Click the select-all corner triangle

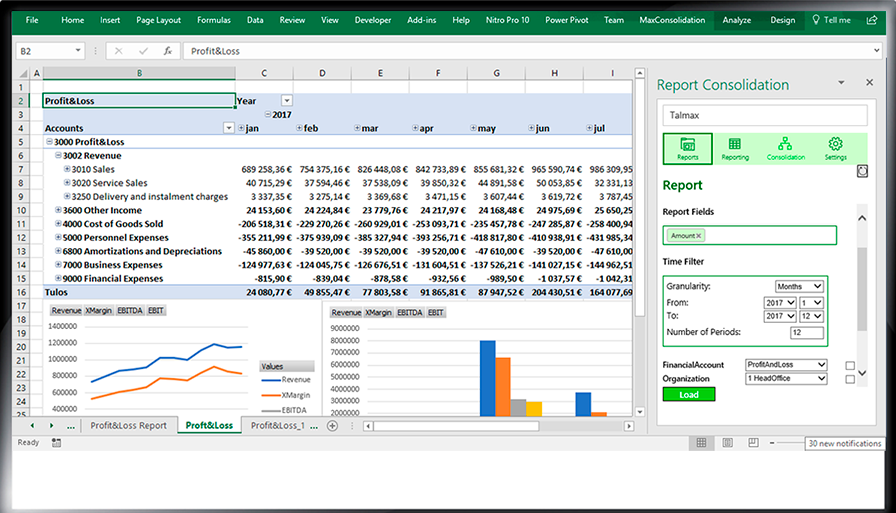pos(23,73)
